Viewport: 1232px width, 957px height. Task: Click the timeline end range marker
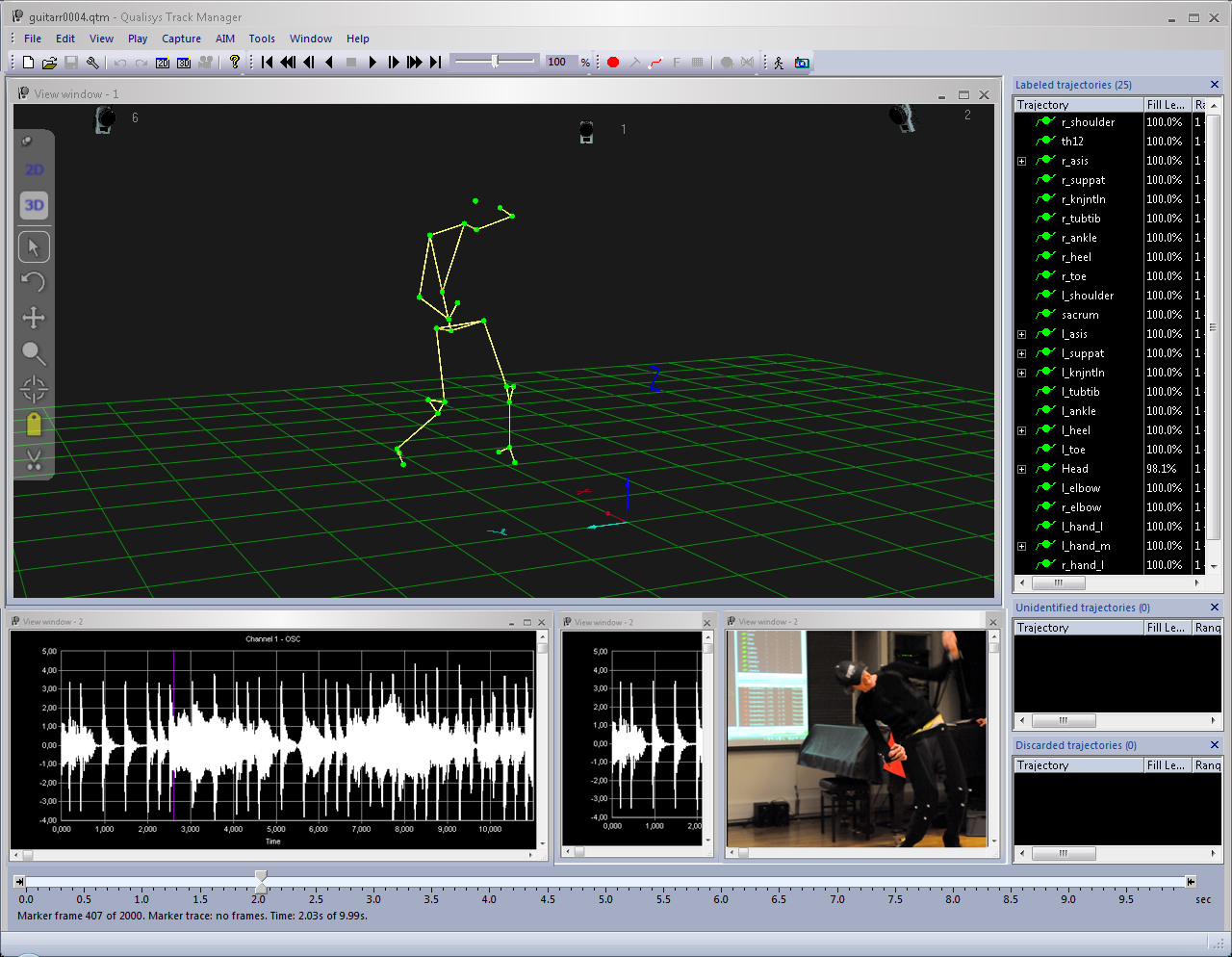click(1191, 881)
